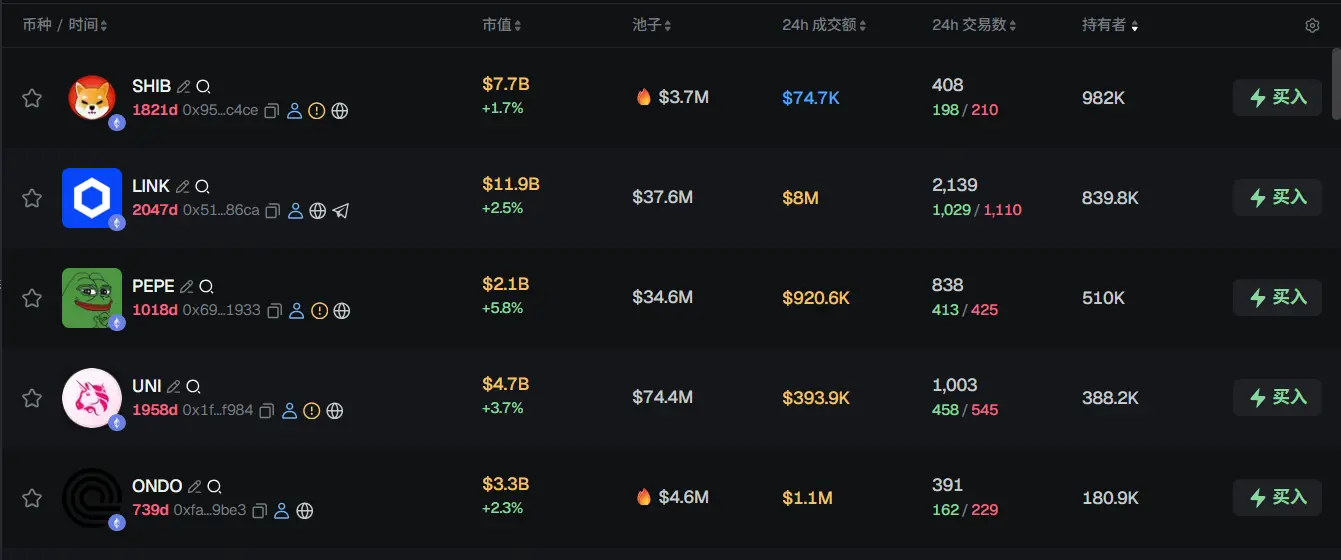Click 买入 button for LINK
1341x560 pixels.
(1277, 198)
